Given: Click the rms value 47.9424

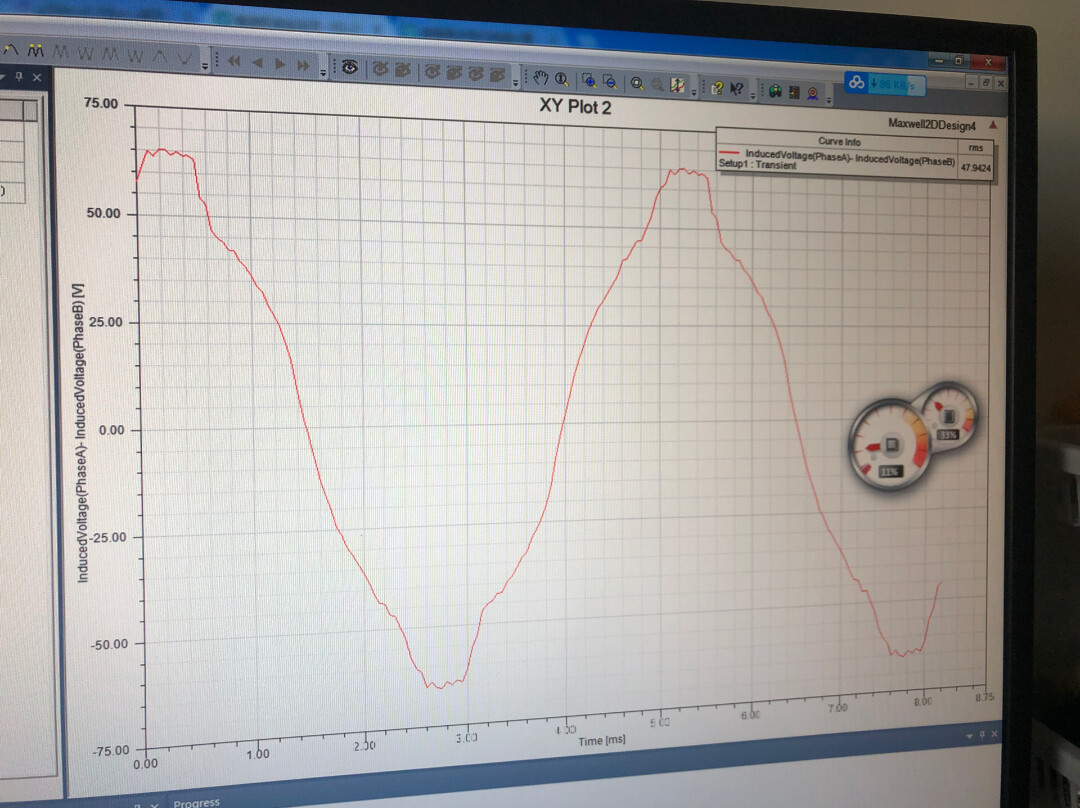Looking at the screenshot, I should tap(975, 167).
